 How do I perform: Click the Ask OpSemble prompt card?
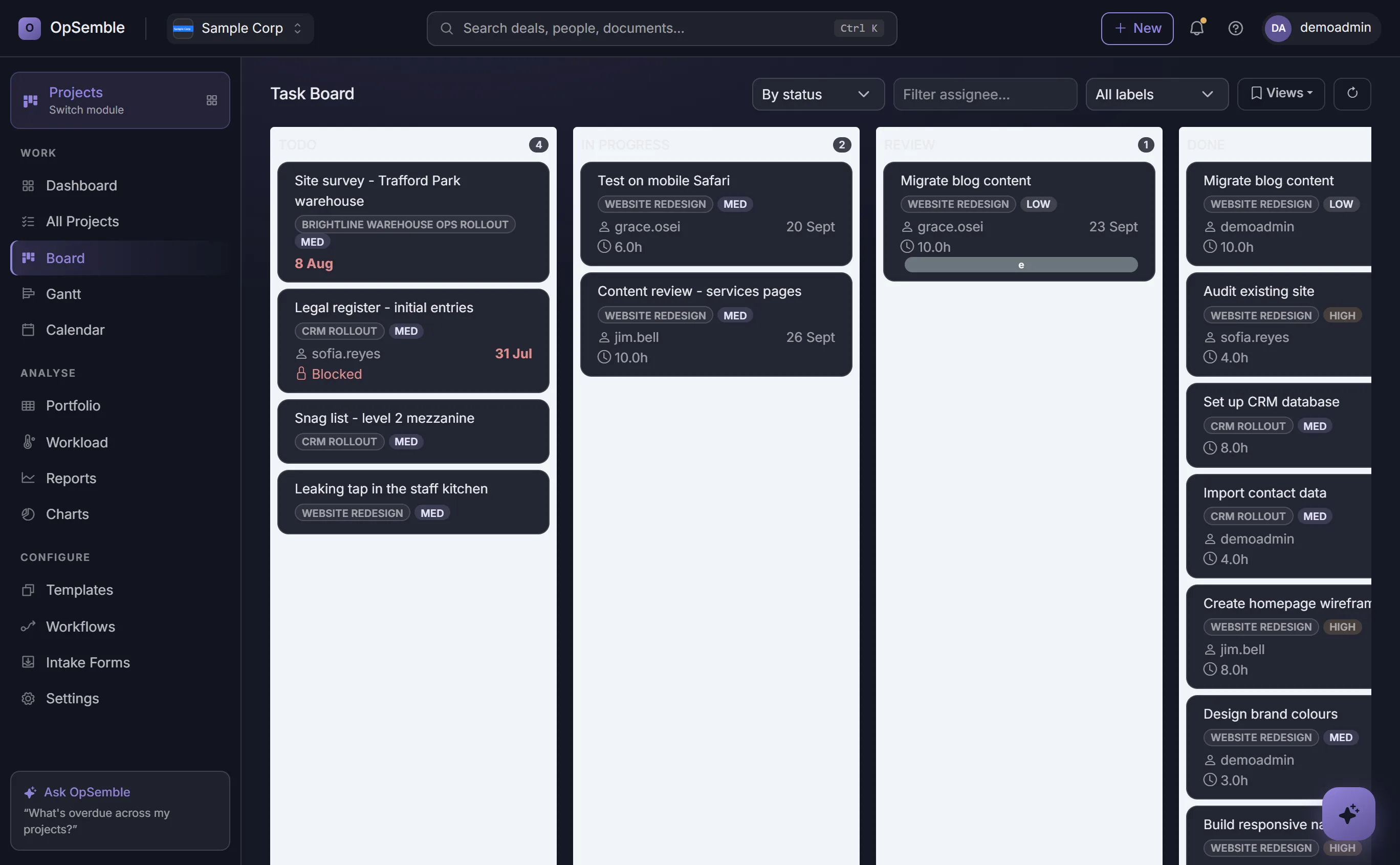120,811
